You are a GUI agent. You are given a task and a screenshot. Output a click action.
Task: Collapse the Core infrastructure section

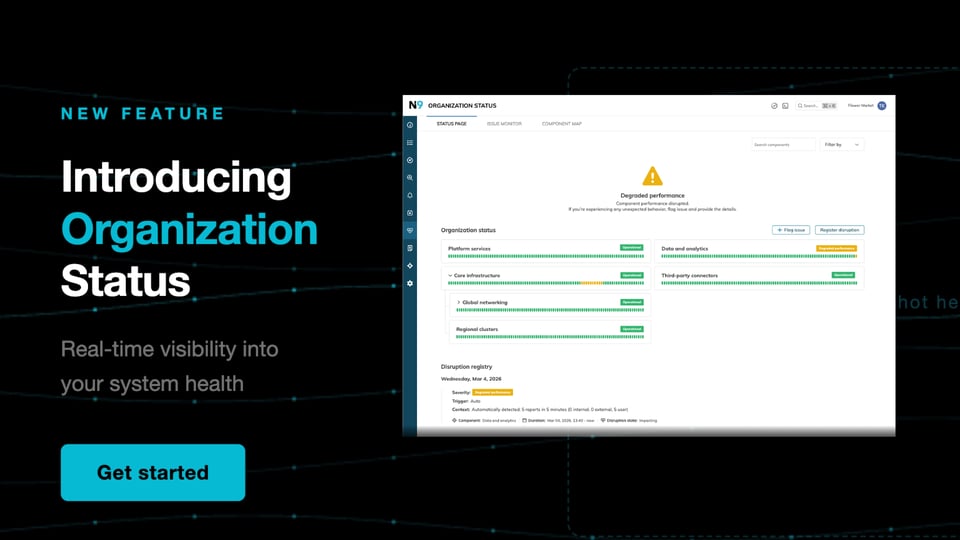tap(450, 275)
